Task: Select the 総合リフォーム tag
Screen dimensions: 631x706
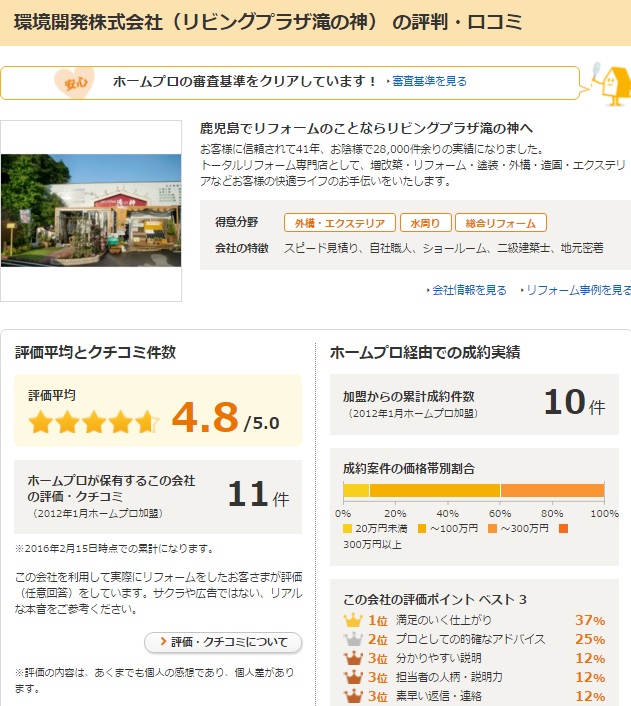Action: tap(500, 223)
